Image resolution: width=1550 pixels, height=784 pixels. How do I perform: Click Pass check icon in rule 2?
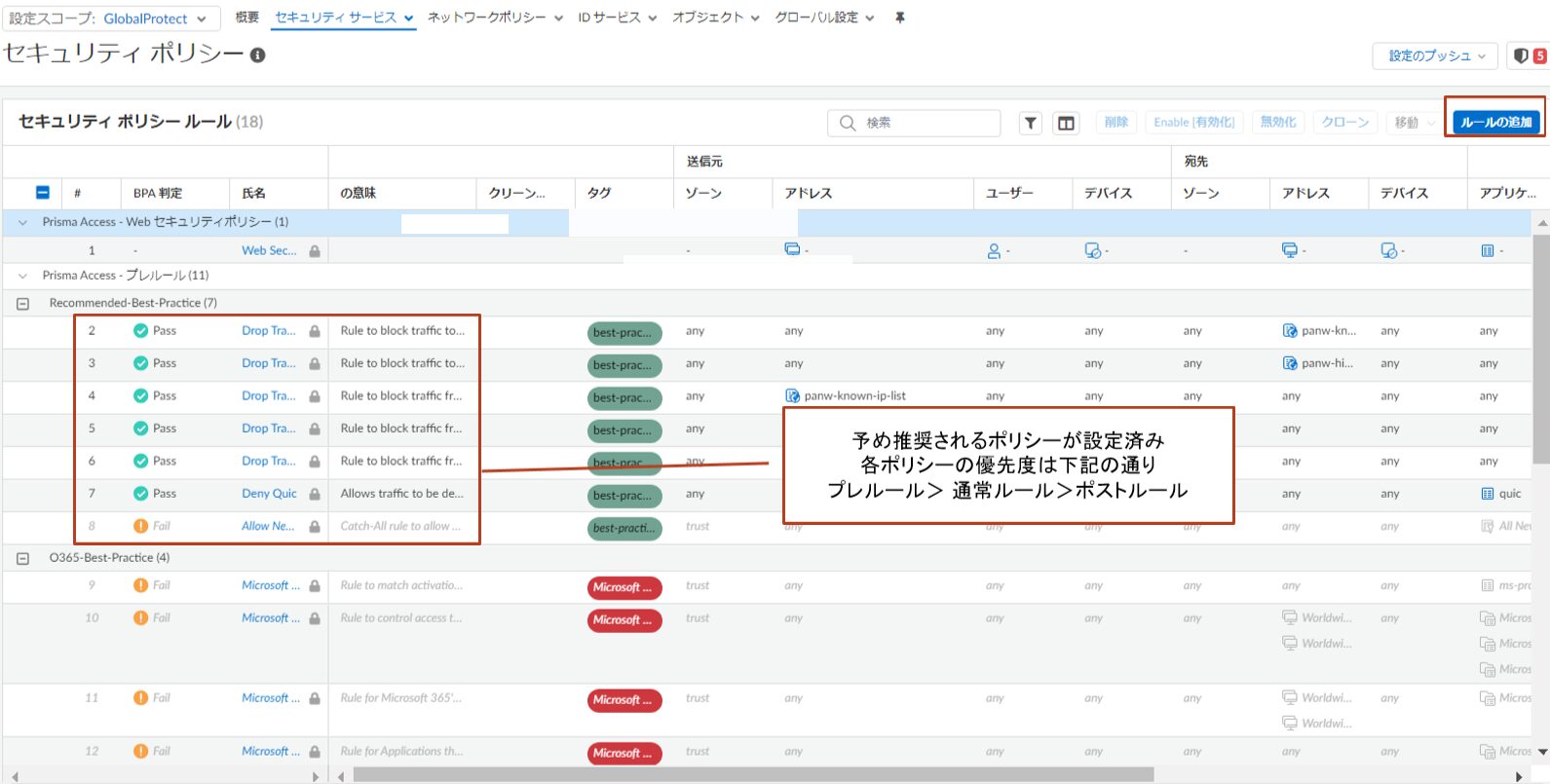(140, 331)
